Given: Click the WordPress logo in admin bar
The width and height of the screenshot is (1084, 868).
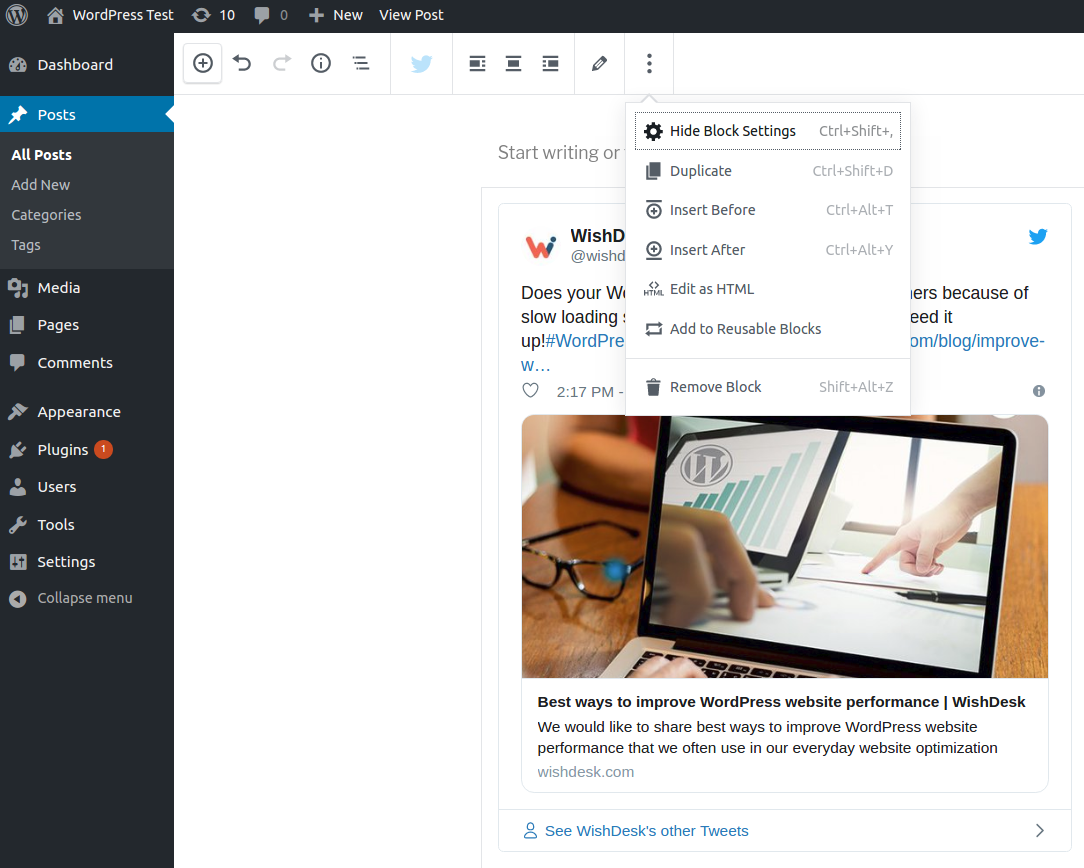Looking at the screenshot, I should click(17, 15).
